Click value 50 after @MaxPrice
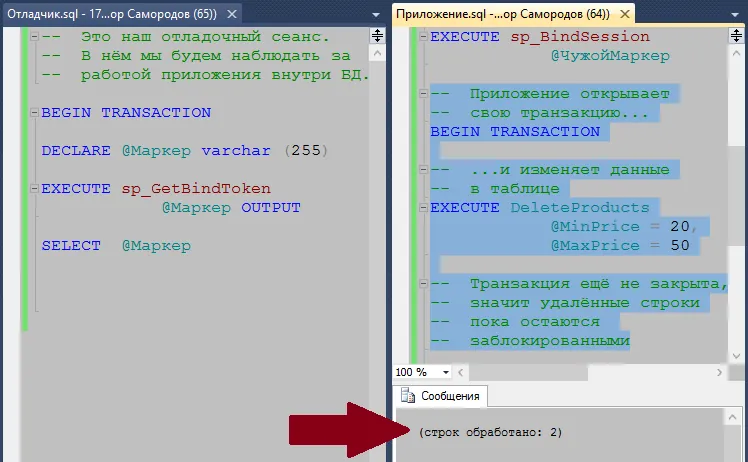 point(680,246)
